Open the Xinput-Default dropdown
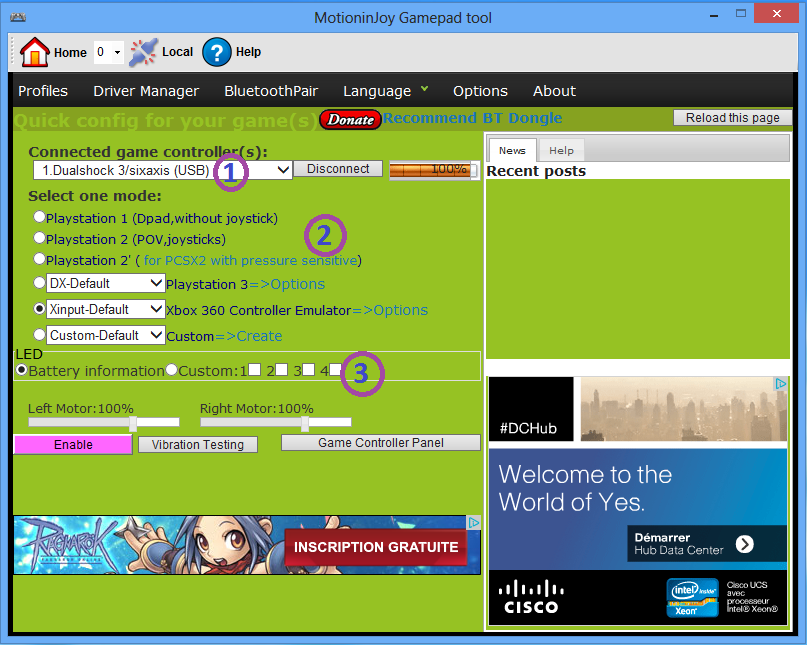Image resolution: width=807 pixels, height=645 pixels. pos(156,310)
